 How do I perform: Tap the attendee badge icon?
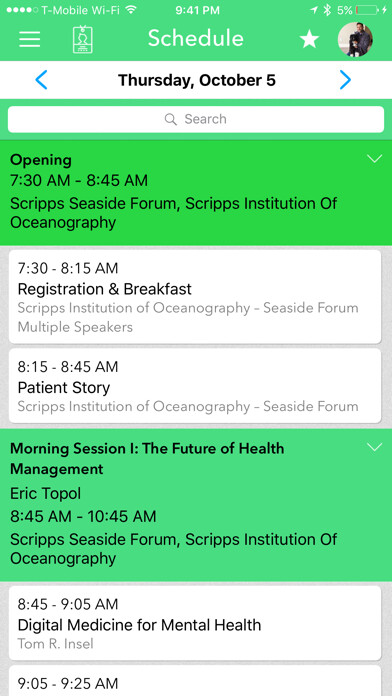83,40
